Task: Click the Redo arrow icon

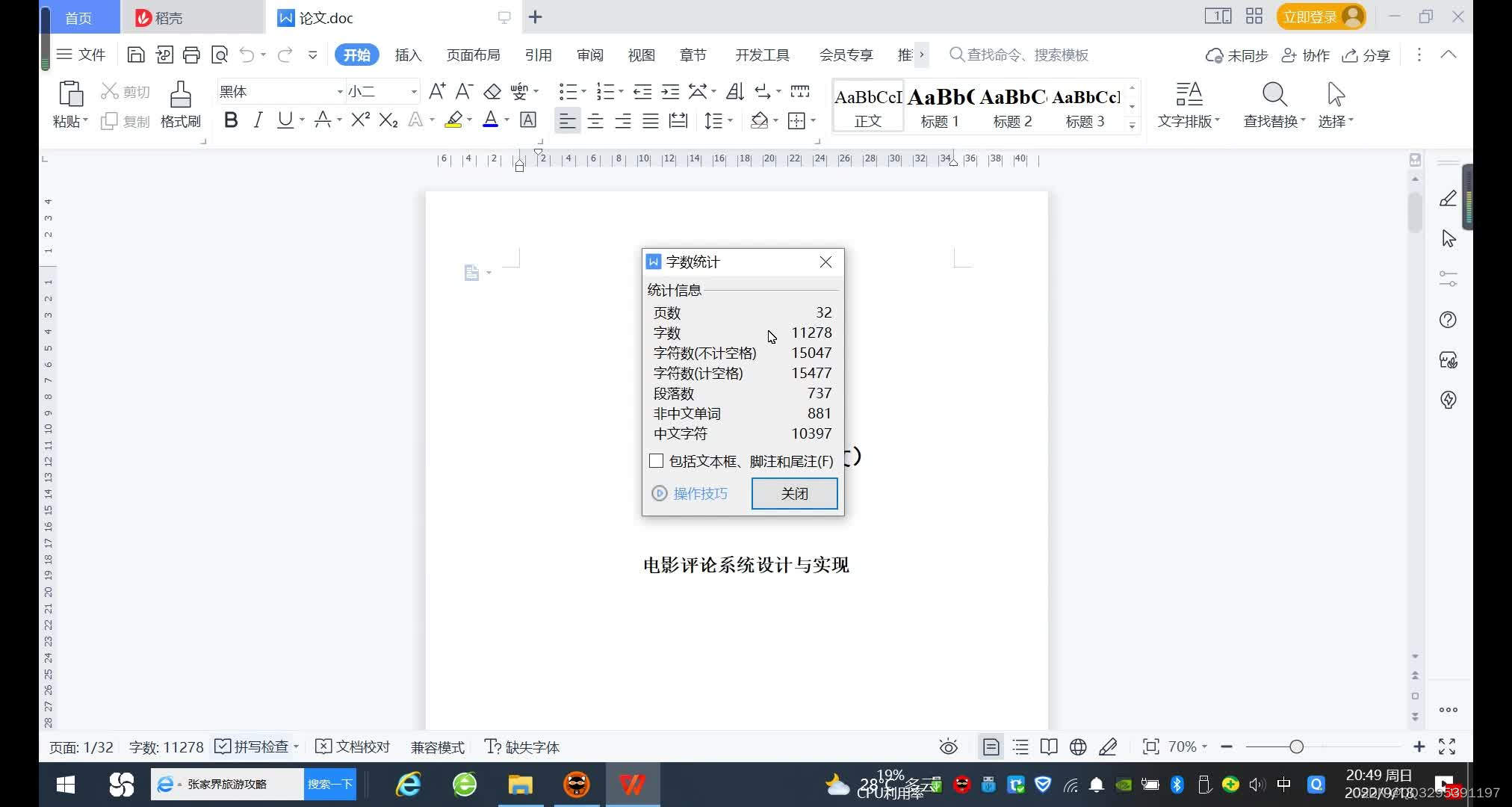Action: 285,55
